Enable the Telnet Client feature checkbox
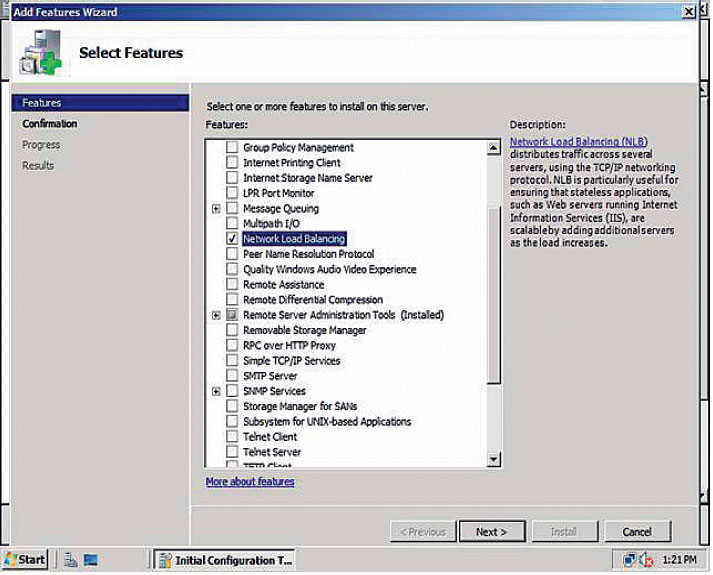The height and width of the screenshot is (575, 713). pos(233,437)
